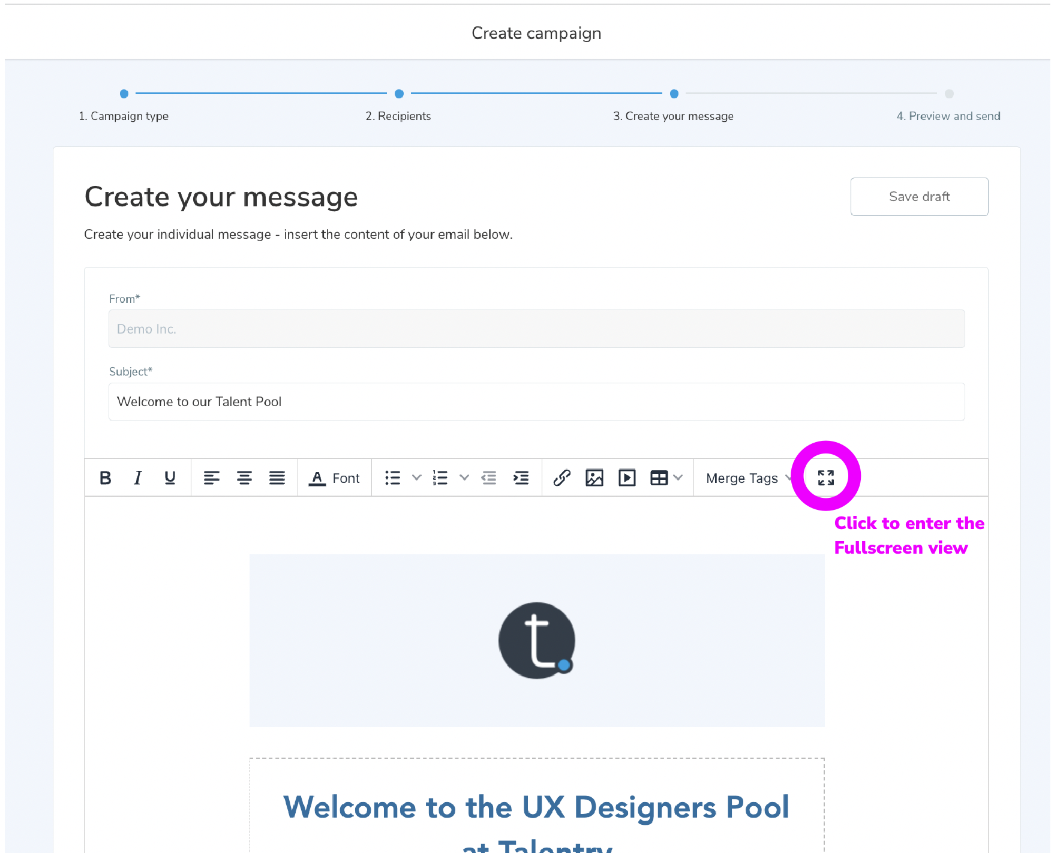Viewport: 1051px width, 853px height.
Task: Insert an image into the message
Action: click(x=594, y=478)
